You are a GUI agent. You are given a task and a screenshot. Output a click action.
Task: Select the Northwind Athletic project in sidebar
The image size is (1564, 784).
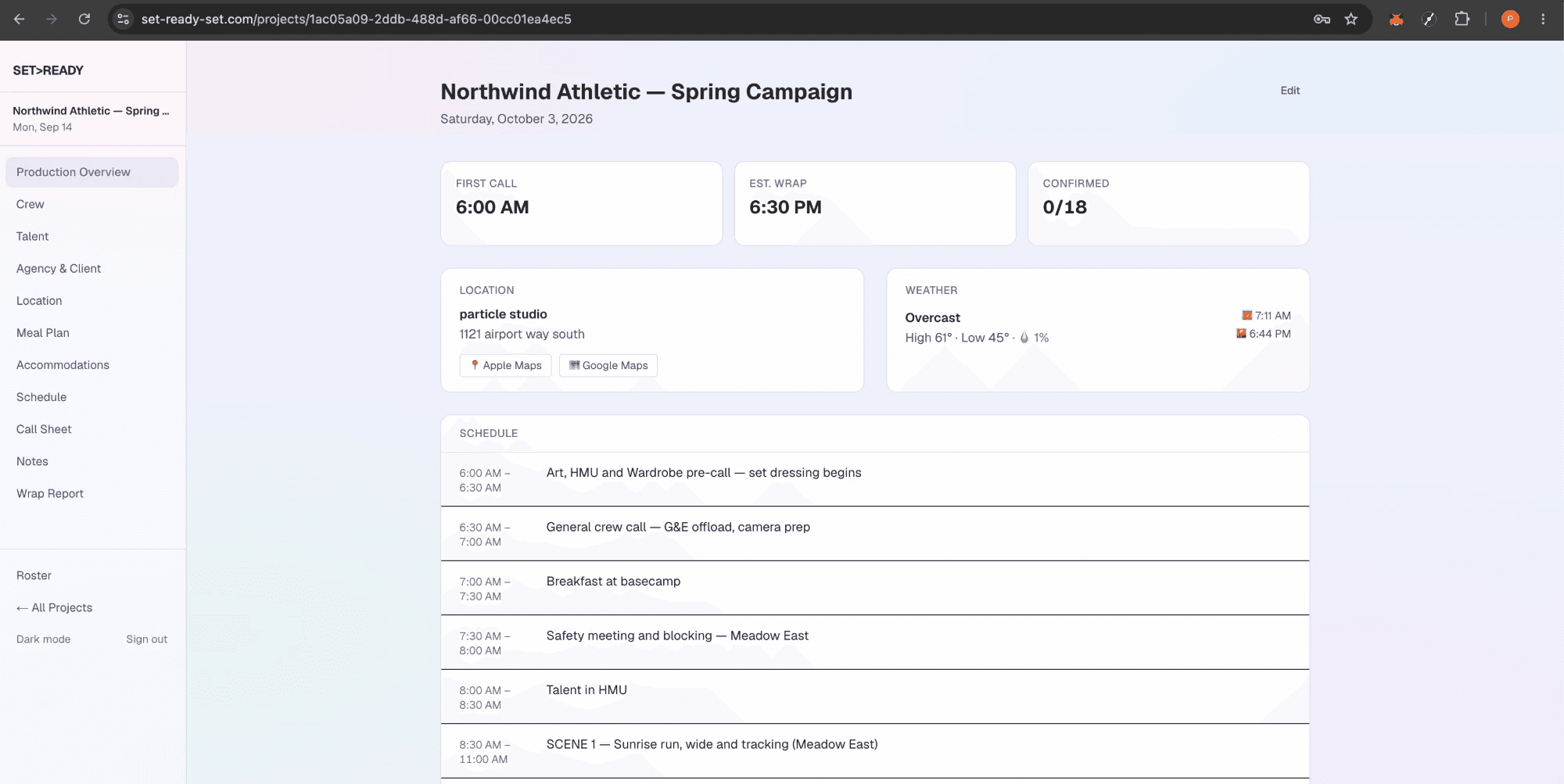(91, 118)
